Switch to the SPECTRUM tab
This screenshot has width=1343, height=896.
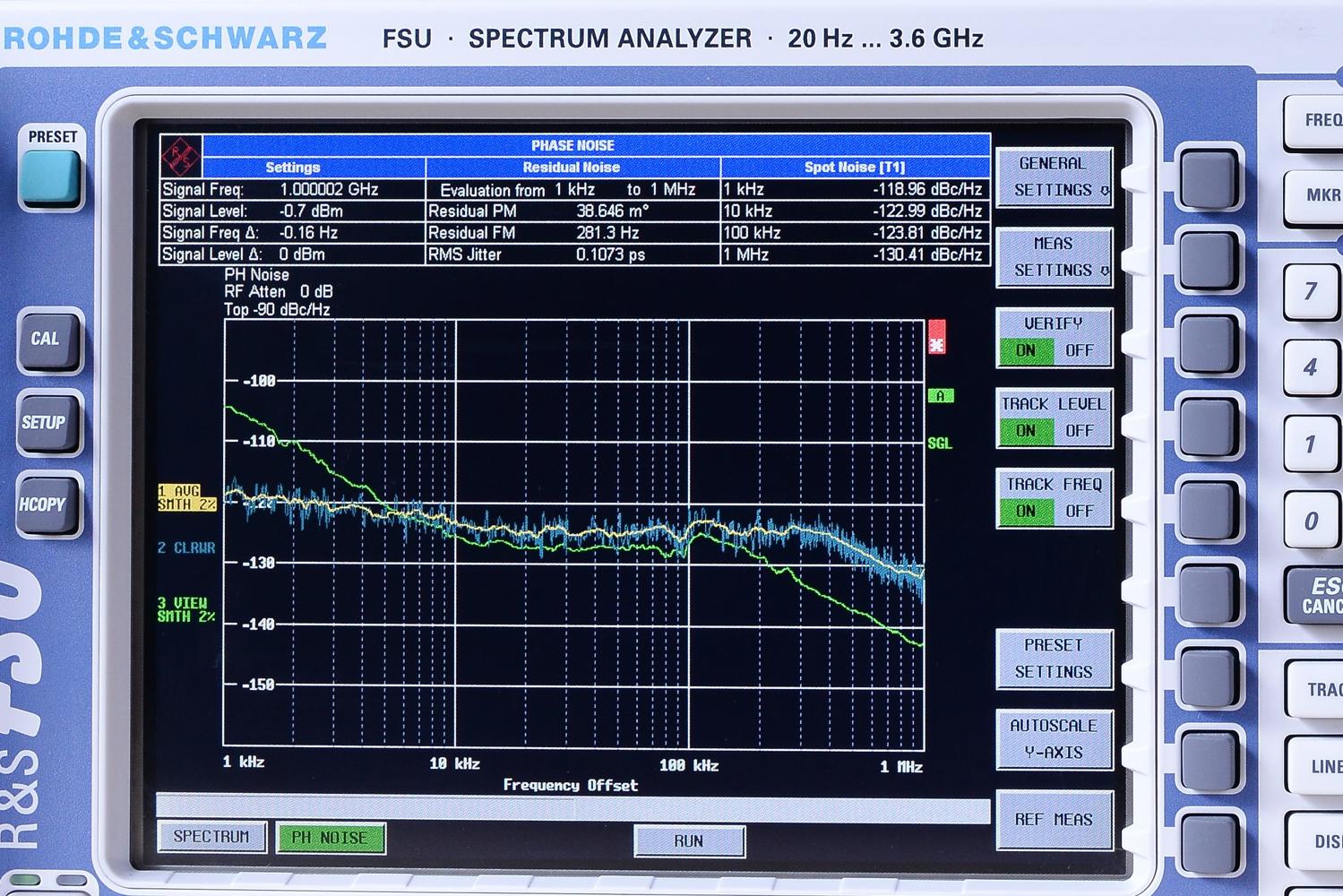click(x=212, y=837)
